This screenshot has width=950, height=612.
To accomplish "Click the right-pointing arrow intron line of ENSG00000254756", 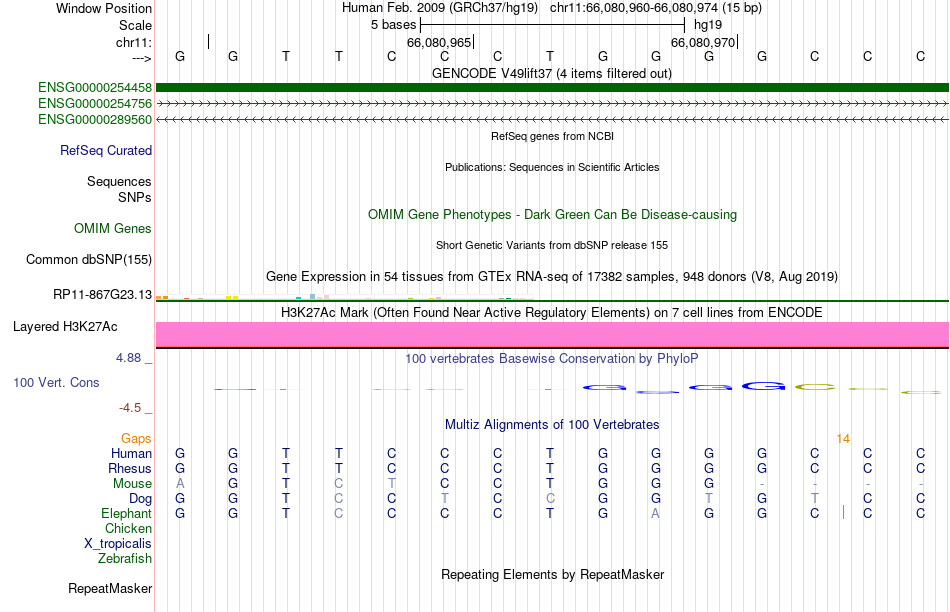I will tap(552, 104).
